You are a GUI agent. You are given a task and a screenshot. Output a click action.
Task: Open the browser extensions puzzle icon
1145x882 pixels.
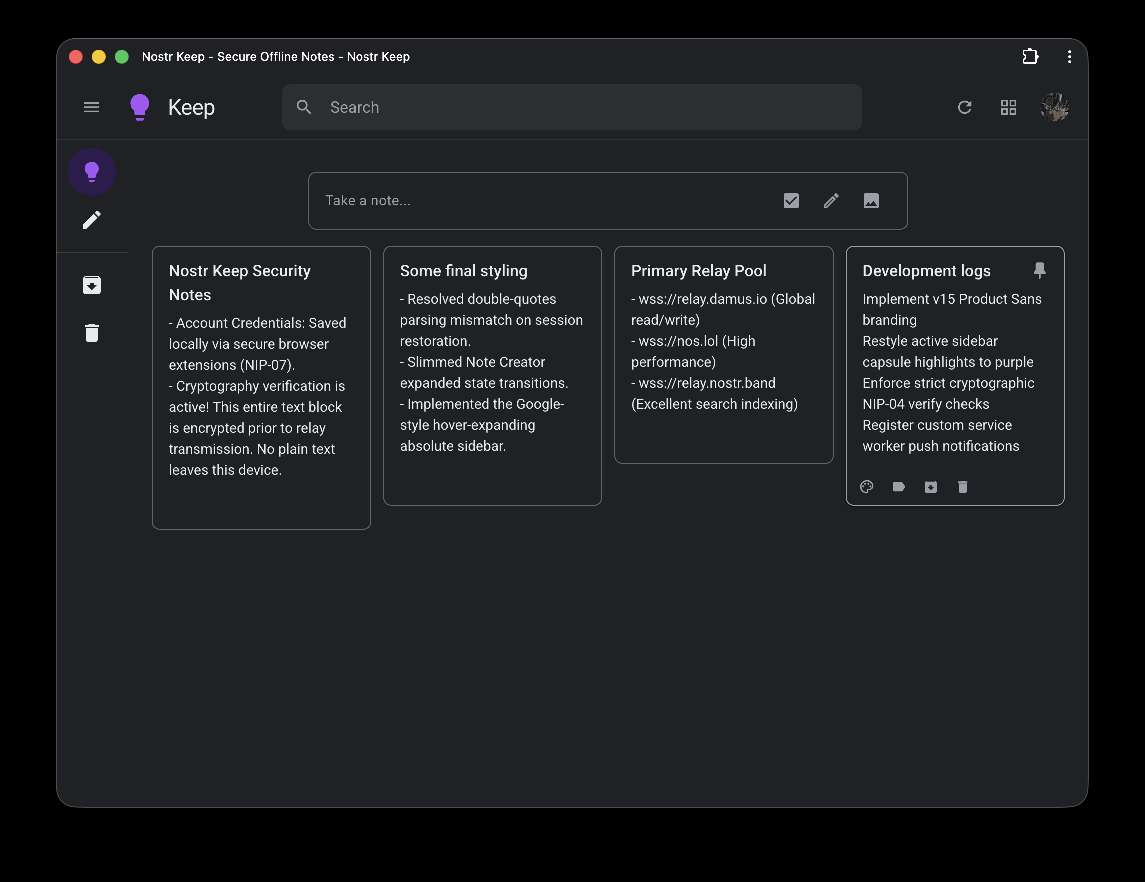pos(1030,56)
